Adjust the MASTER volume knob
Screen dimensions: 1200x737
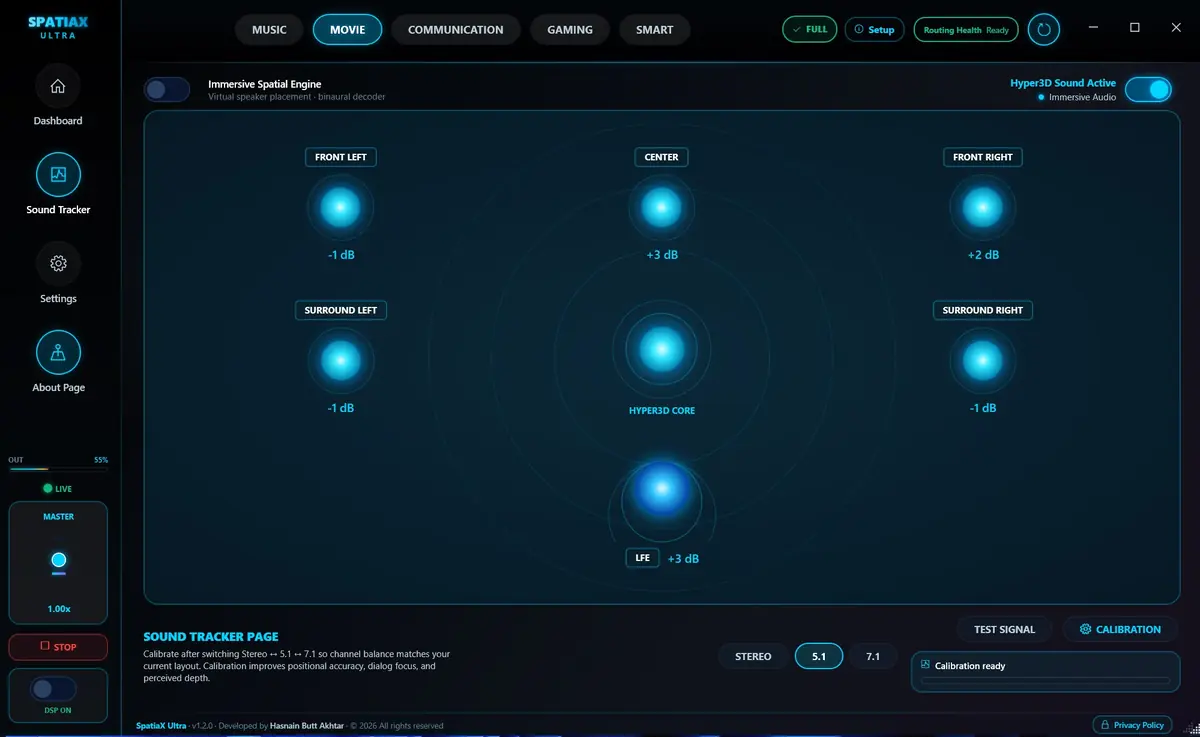[58, 560]
